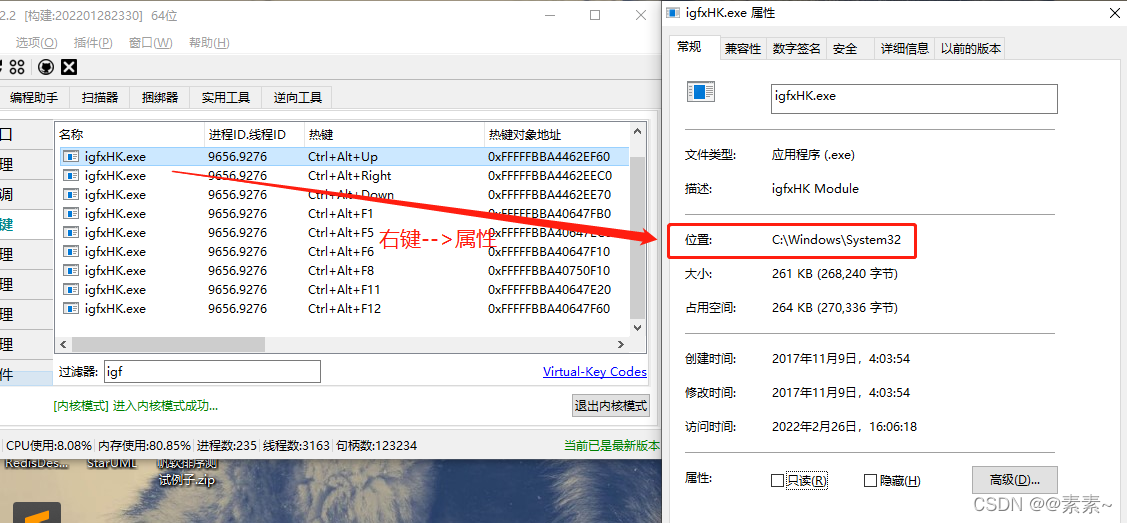Open the 以前的版本 tab in Properties

click(970, 49)
